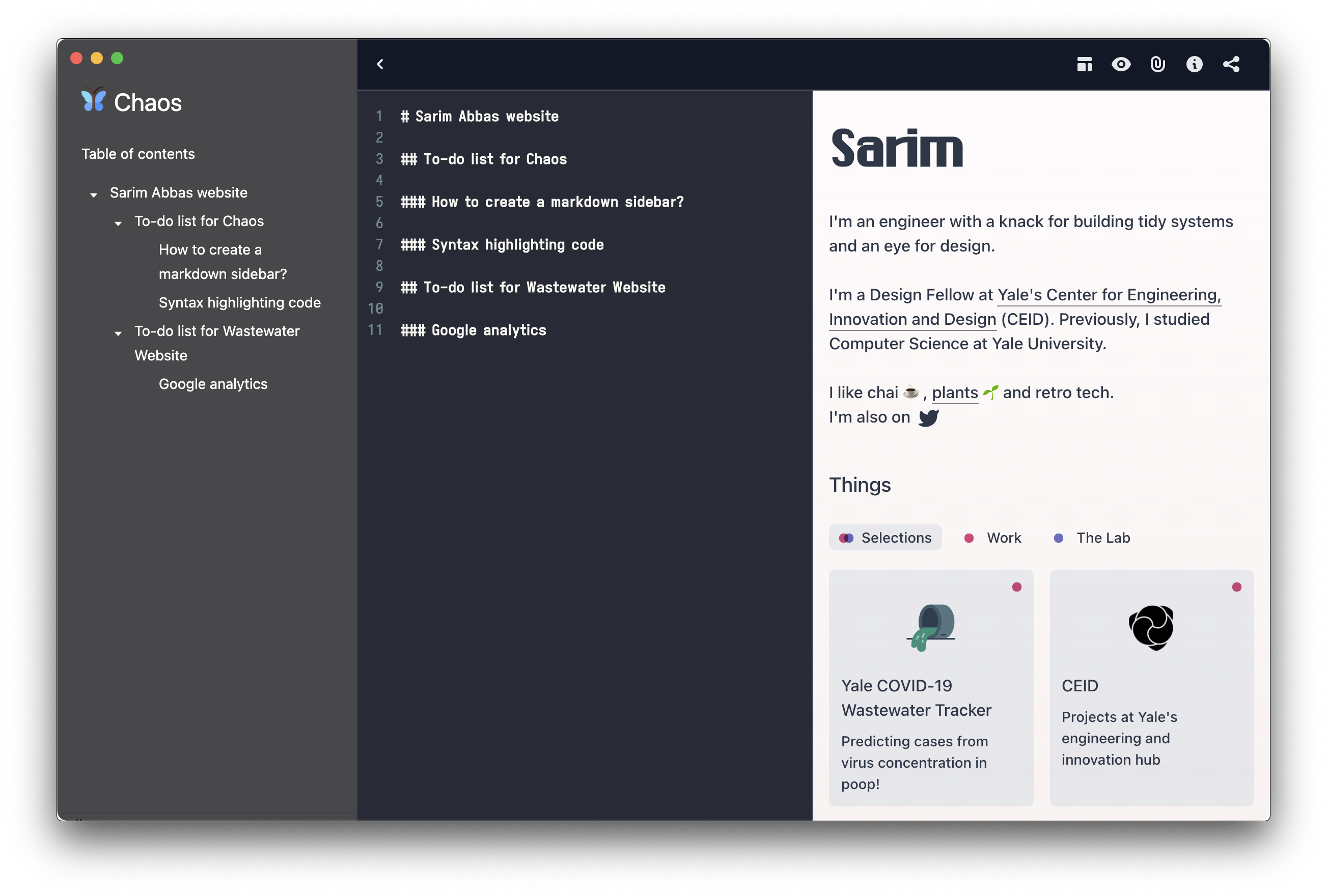Click editor line '## To-do list for Wastewater Website'
Screen dimensions: 1327x896
[x=533, y=288]
